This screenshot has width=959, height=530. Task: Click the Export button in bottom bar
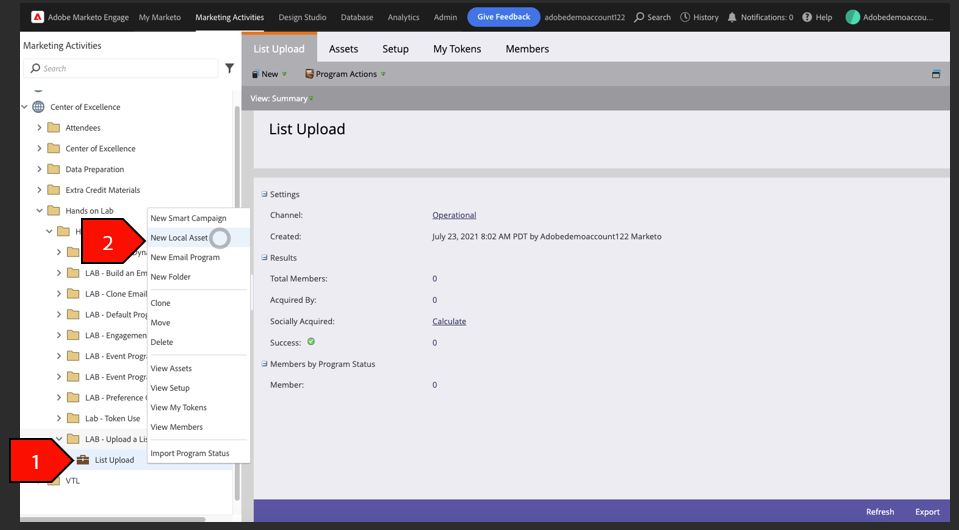[927, 512]
